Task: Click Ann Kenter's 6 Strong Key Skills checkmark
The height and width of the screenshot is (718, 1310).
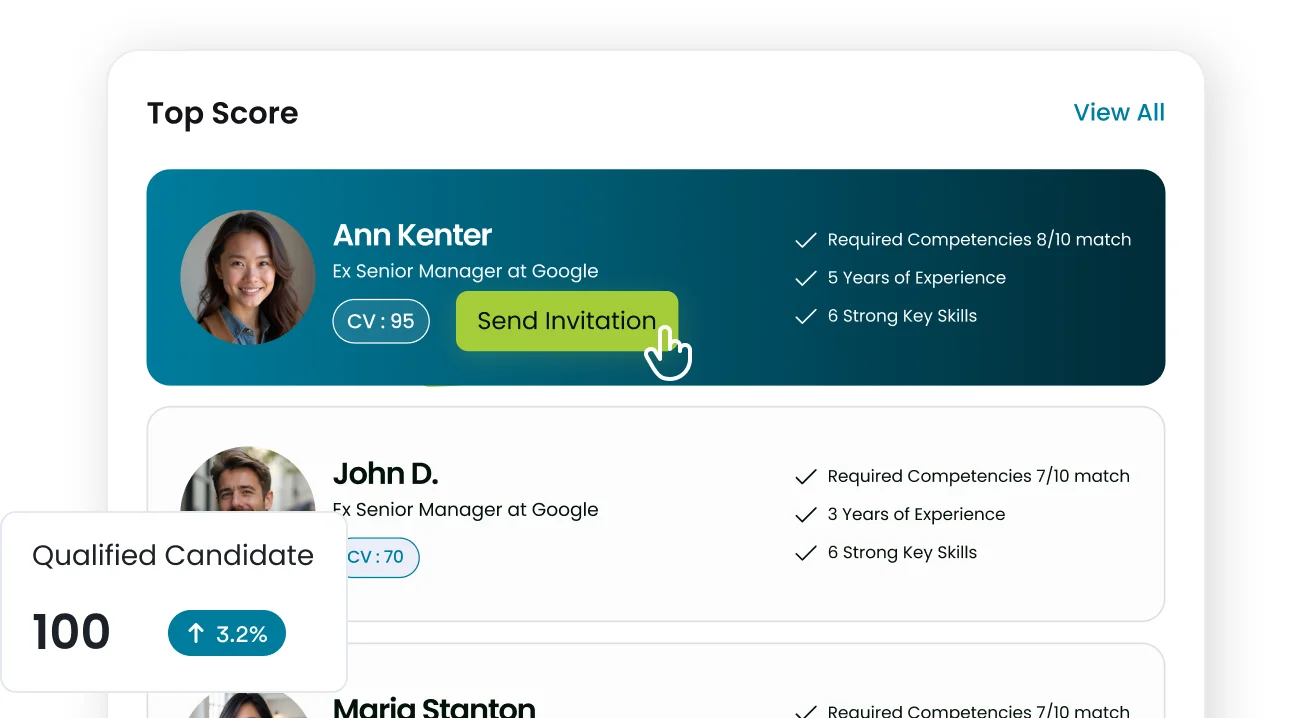Action: tap(806, 316)
